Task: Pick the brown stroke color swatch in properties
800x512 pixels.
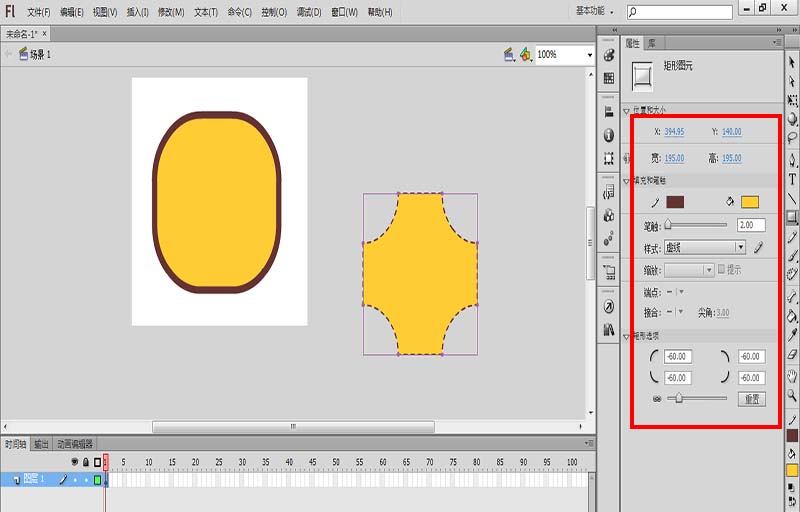Action: coord(675,202)
